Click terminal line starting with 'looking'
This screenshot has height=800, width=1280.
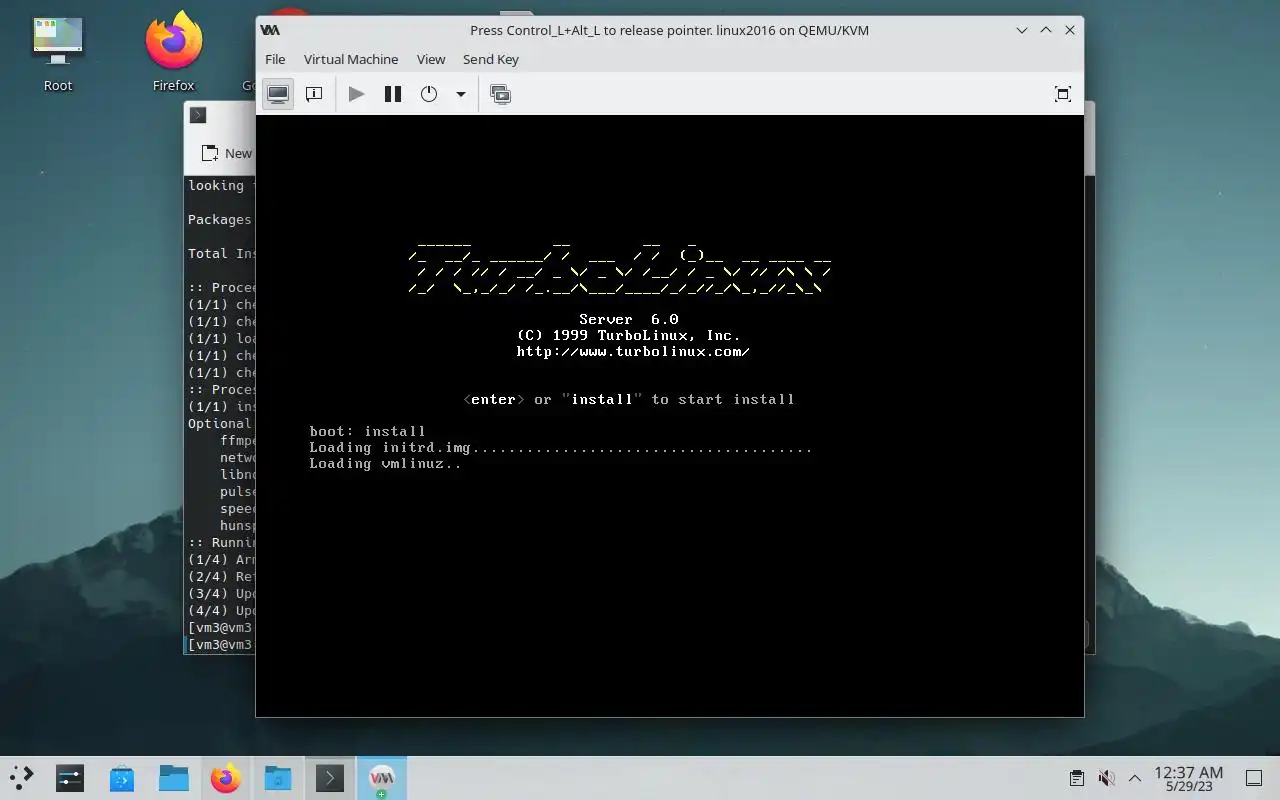[x=220, y=186]
